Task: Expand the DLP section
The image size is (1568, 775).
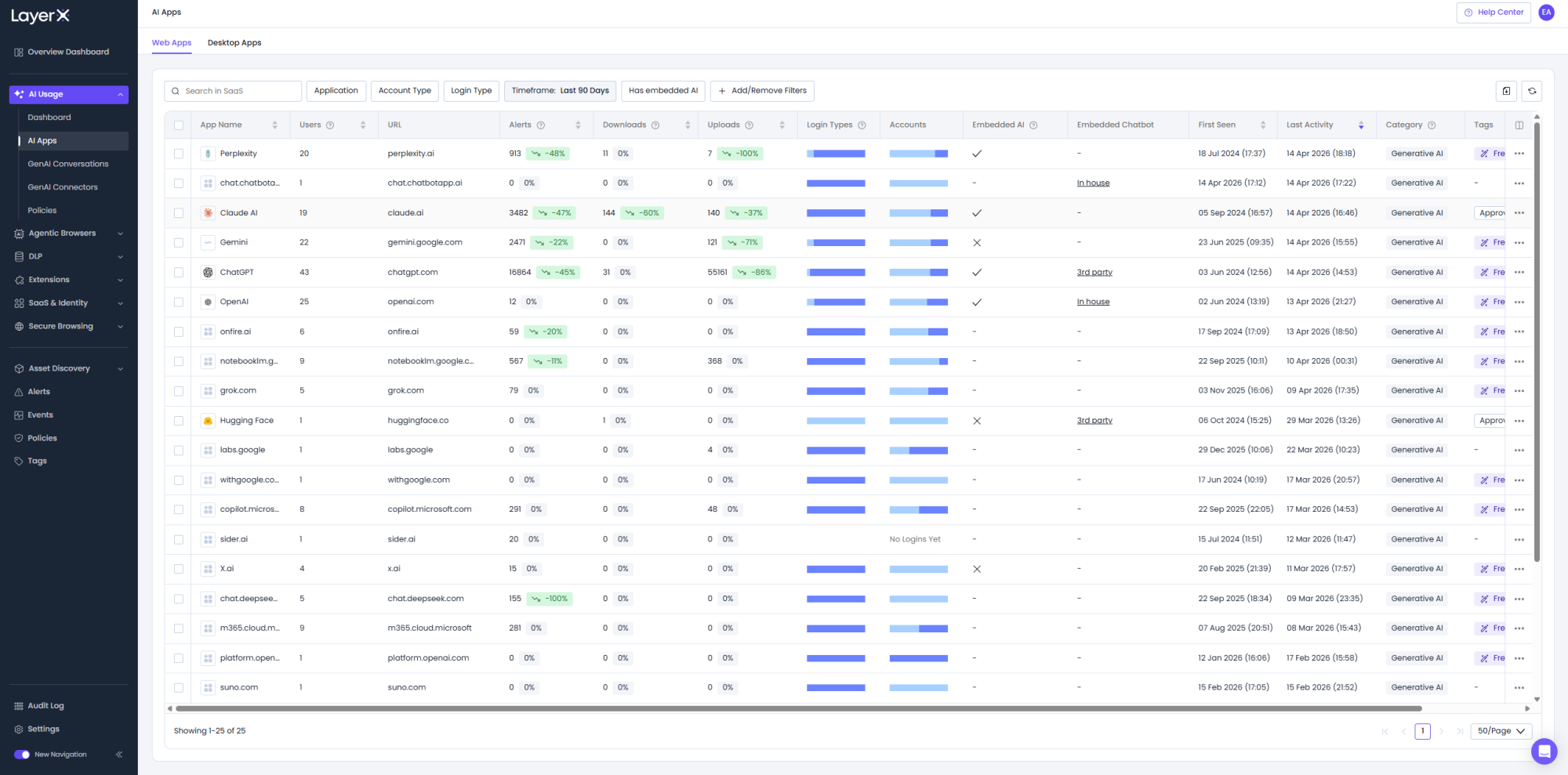Action: (120, 257)
